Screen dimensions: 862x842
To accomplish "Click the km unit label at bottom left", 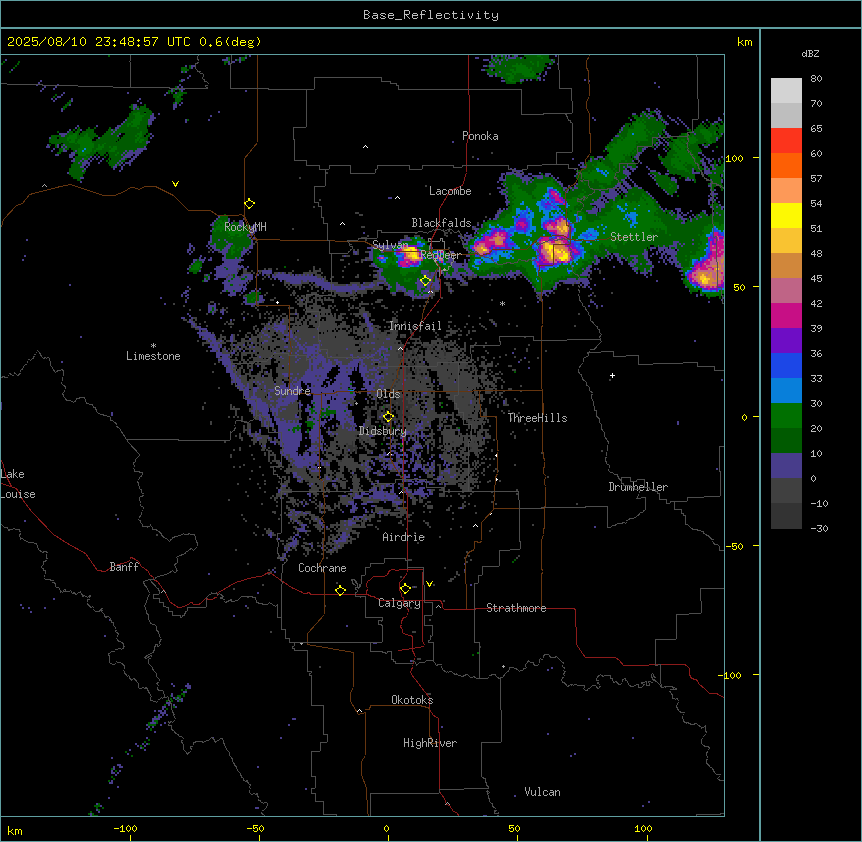I will point(14,830).
